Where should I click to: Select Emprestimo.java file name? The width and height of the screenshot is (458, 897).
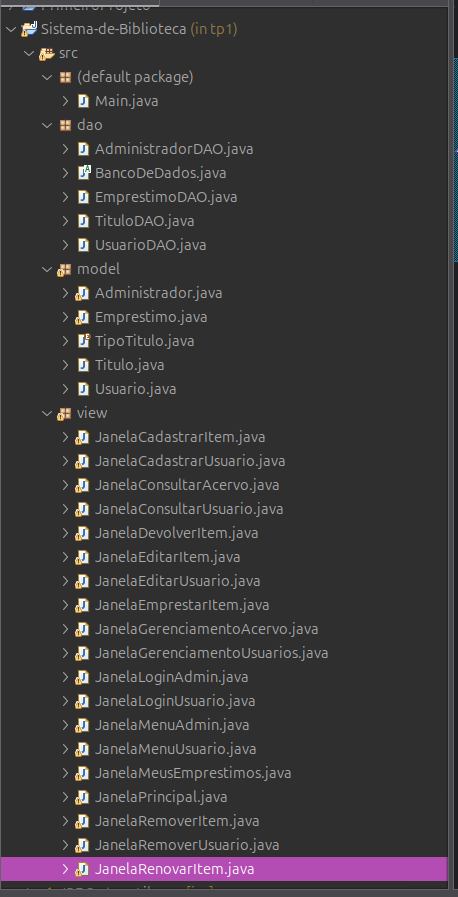pyautogui.click(x=152, y=317)
